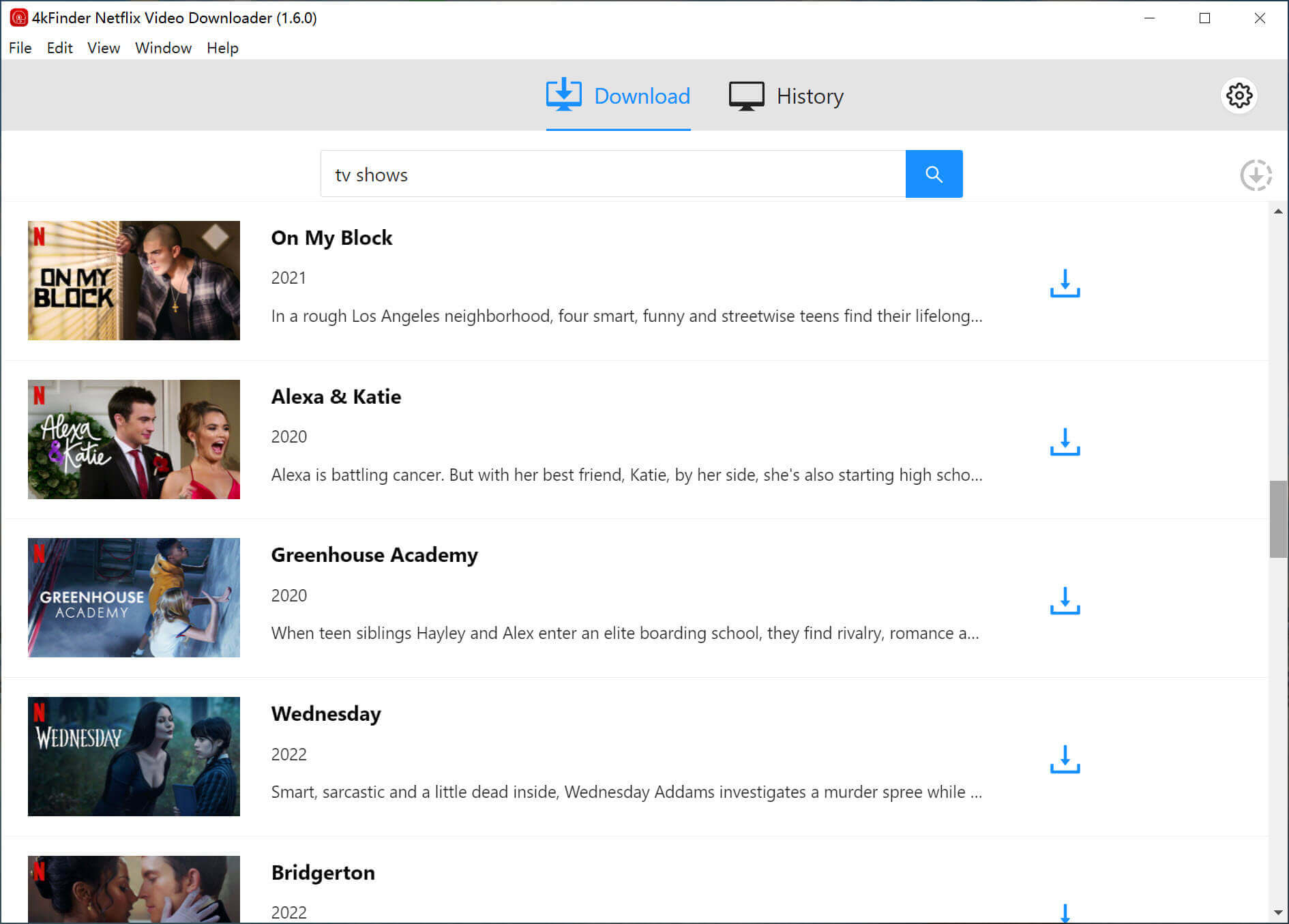Open the download queue circular icon

pos(1256,175)
